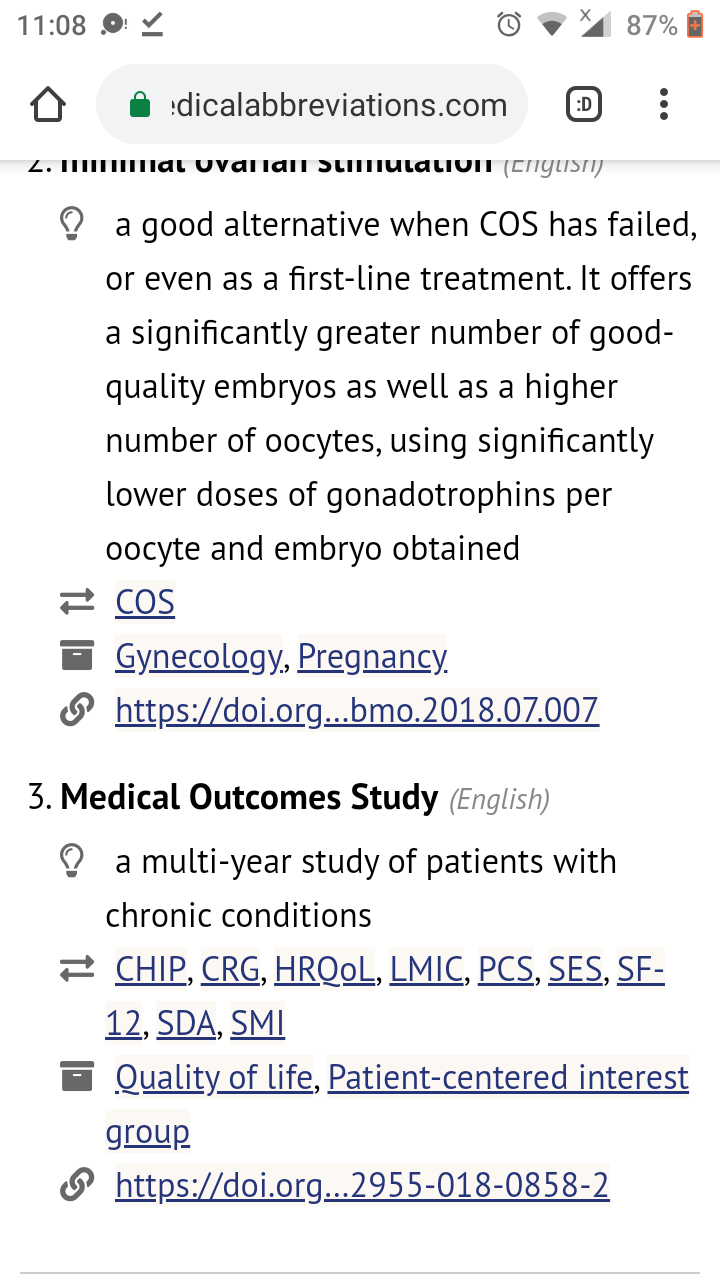Tap the archive box icon beside Gynecology
Viewport: 720px width, 1280px height.
coord(76,656)
